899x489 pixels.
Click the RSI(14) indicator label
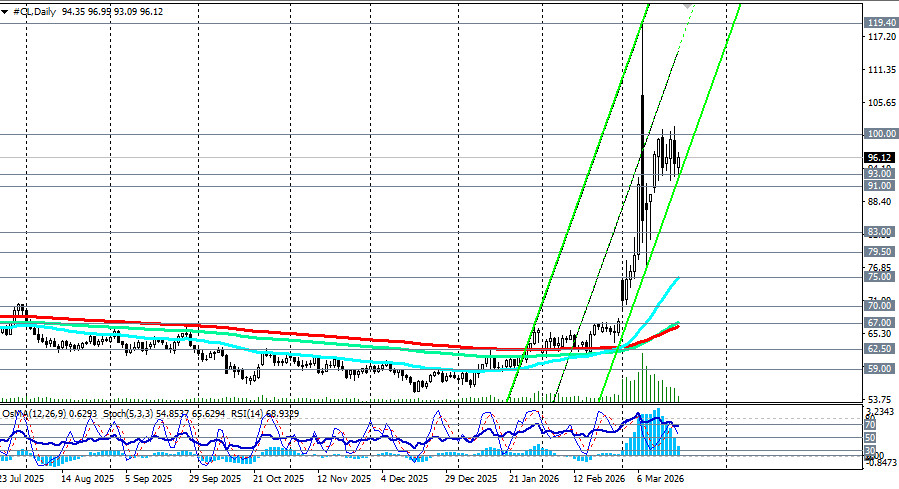(x=265, y=413)
